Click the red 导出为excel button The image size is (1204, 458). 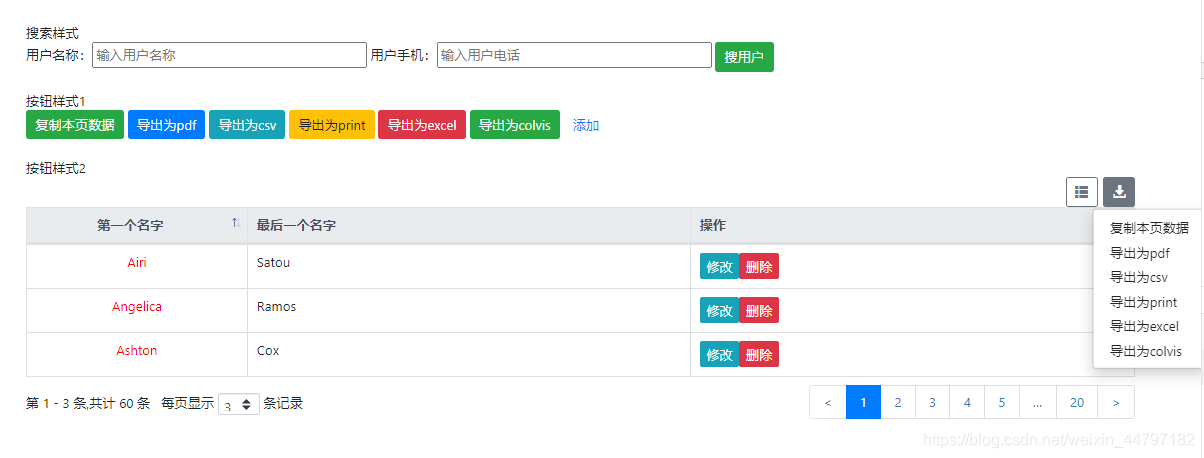coord(422,125)
